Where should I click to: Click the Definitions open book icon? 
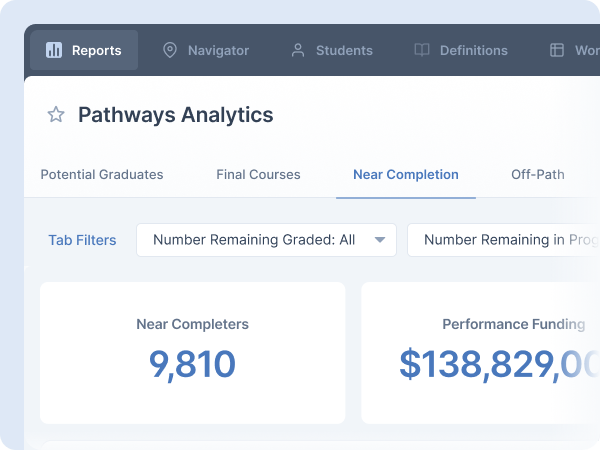(x=422, y=50)
